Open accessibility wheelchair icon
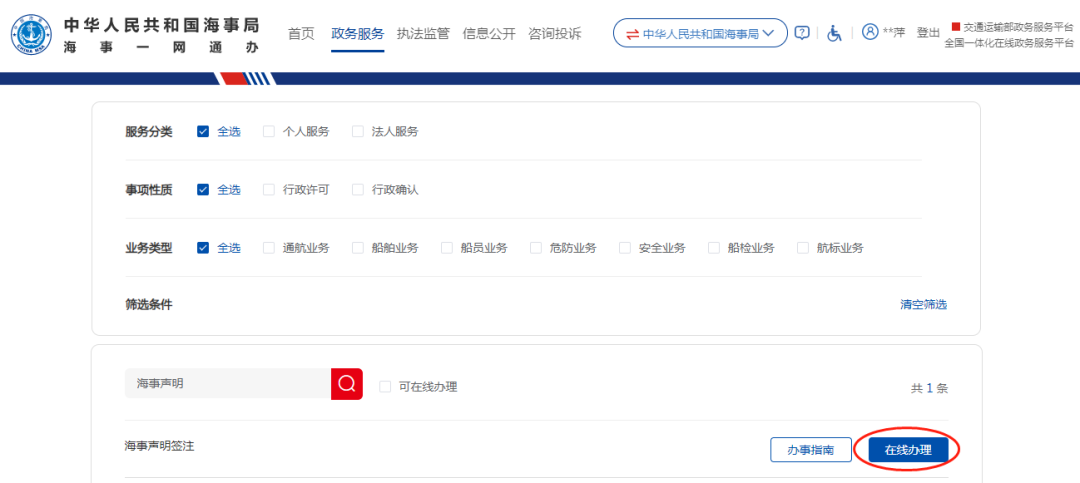 point(834,33)
